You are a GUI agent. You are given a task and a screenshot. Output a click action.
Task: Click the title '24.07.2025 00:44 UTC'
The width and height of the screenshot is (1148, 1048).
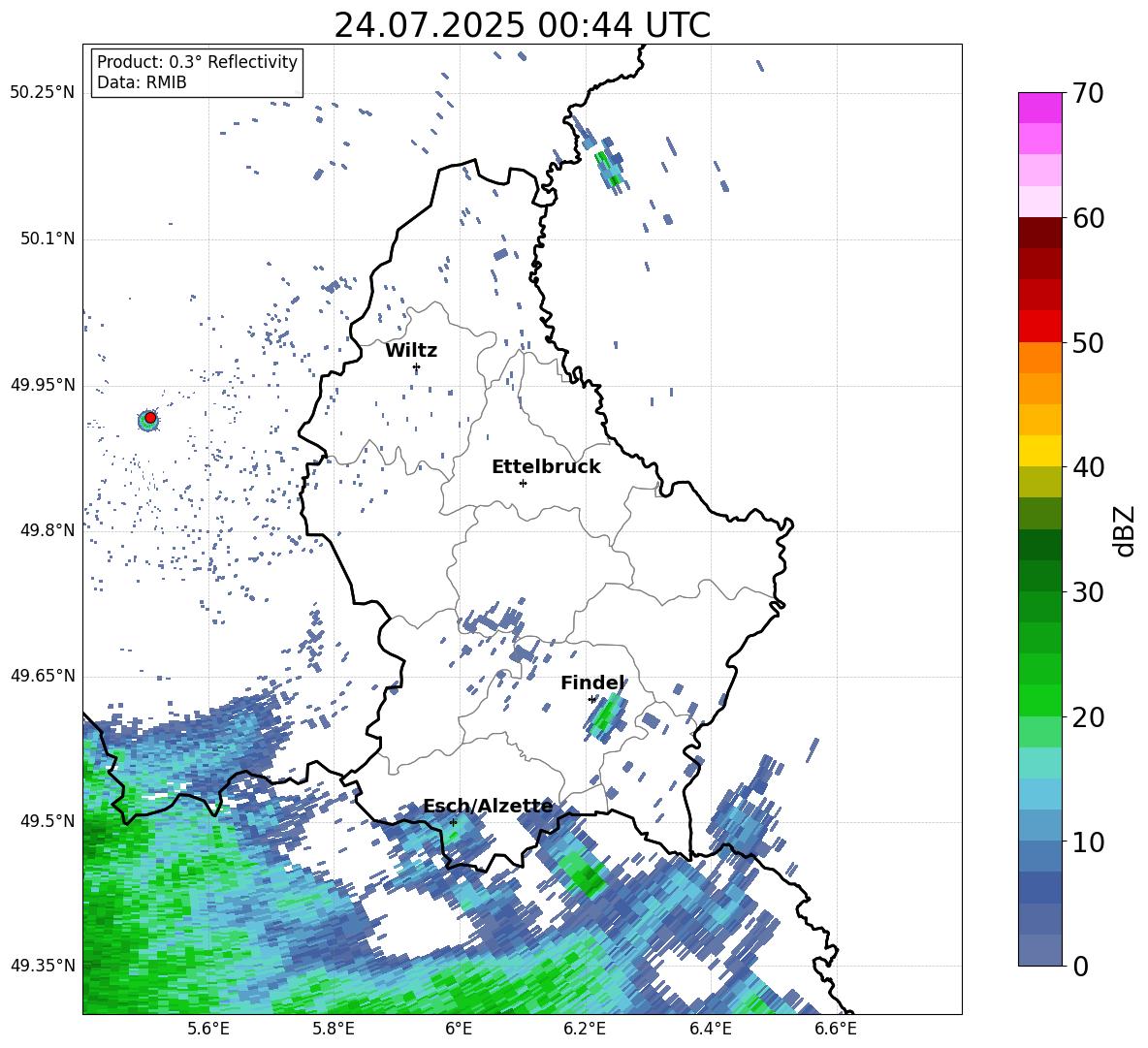point(522,25)
